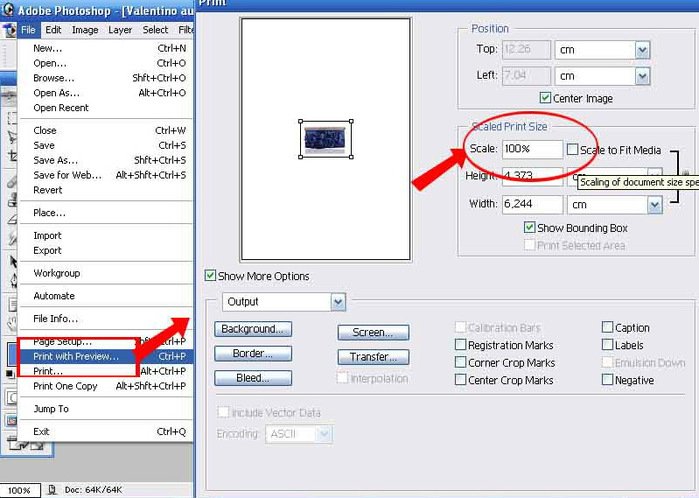Viewport: 699px width, 498px height.
Task: Click the Background... button
Action: click(253, 329)
